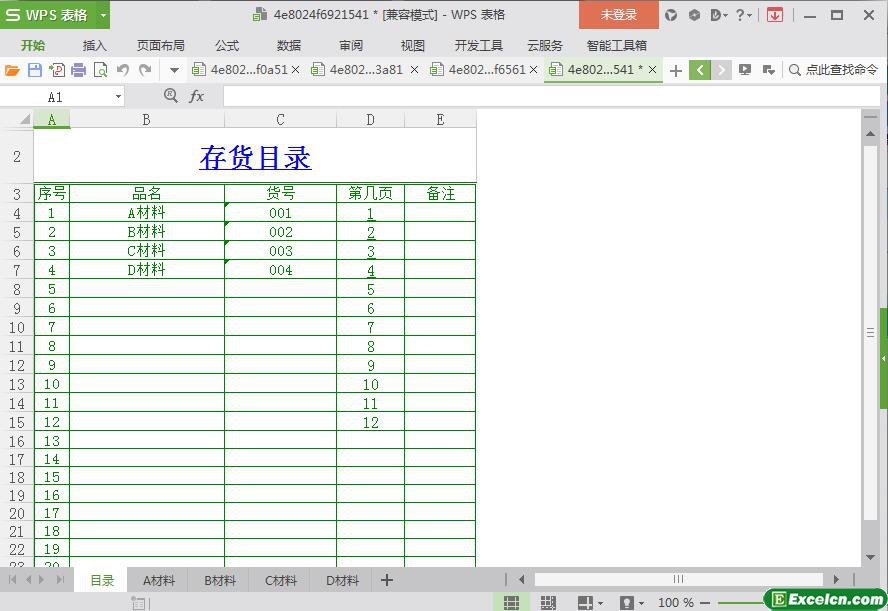Expand the quick access toolbar dropdown
The width and height of the screenshot is (888, 611).
(174, 71)
